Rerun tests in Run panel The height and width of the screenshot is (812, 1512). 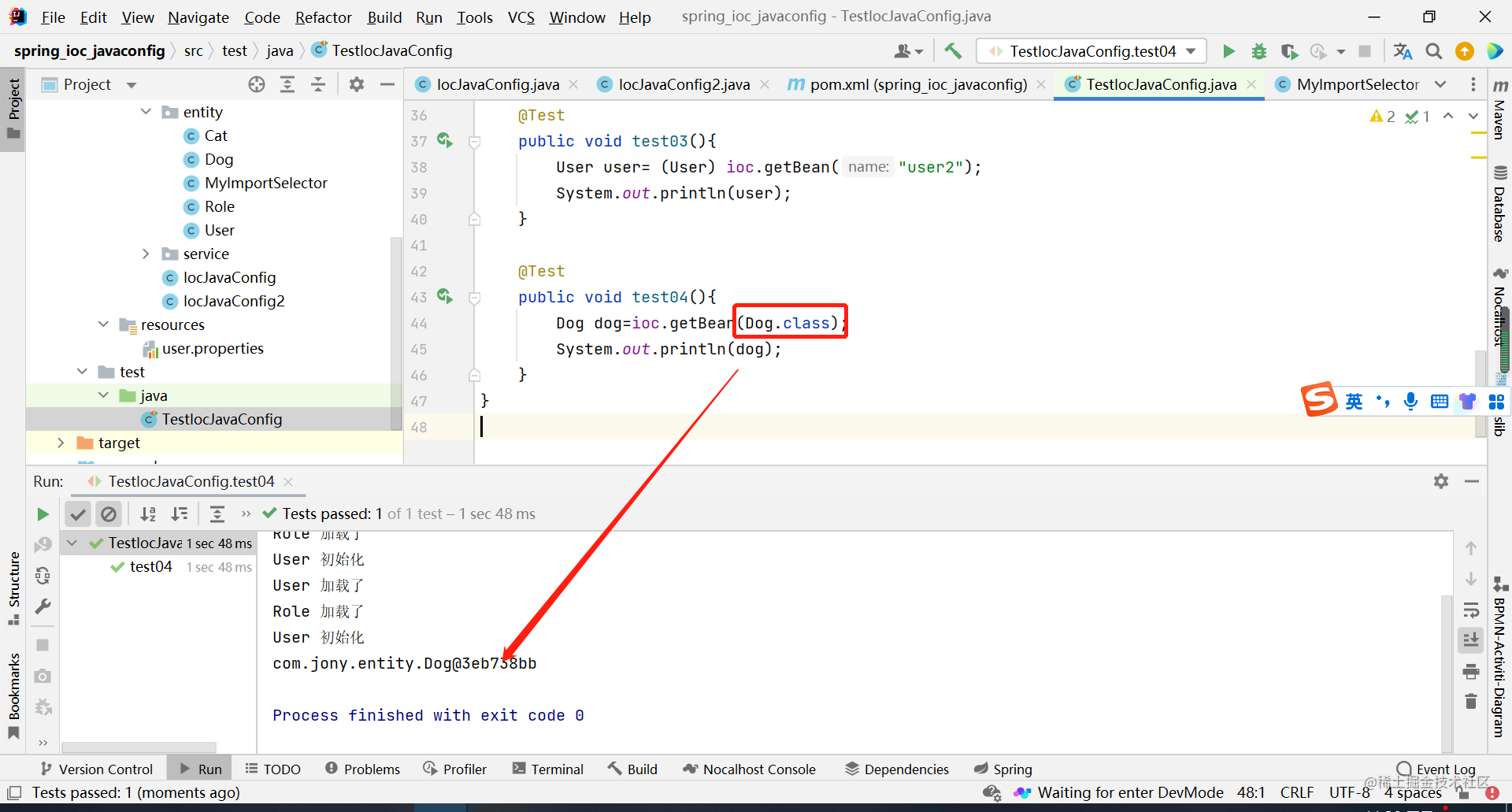(x=43, y=514)
